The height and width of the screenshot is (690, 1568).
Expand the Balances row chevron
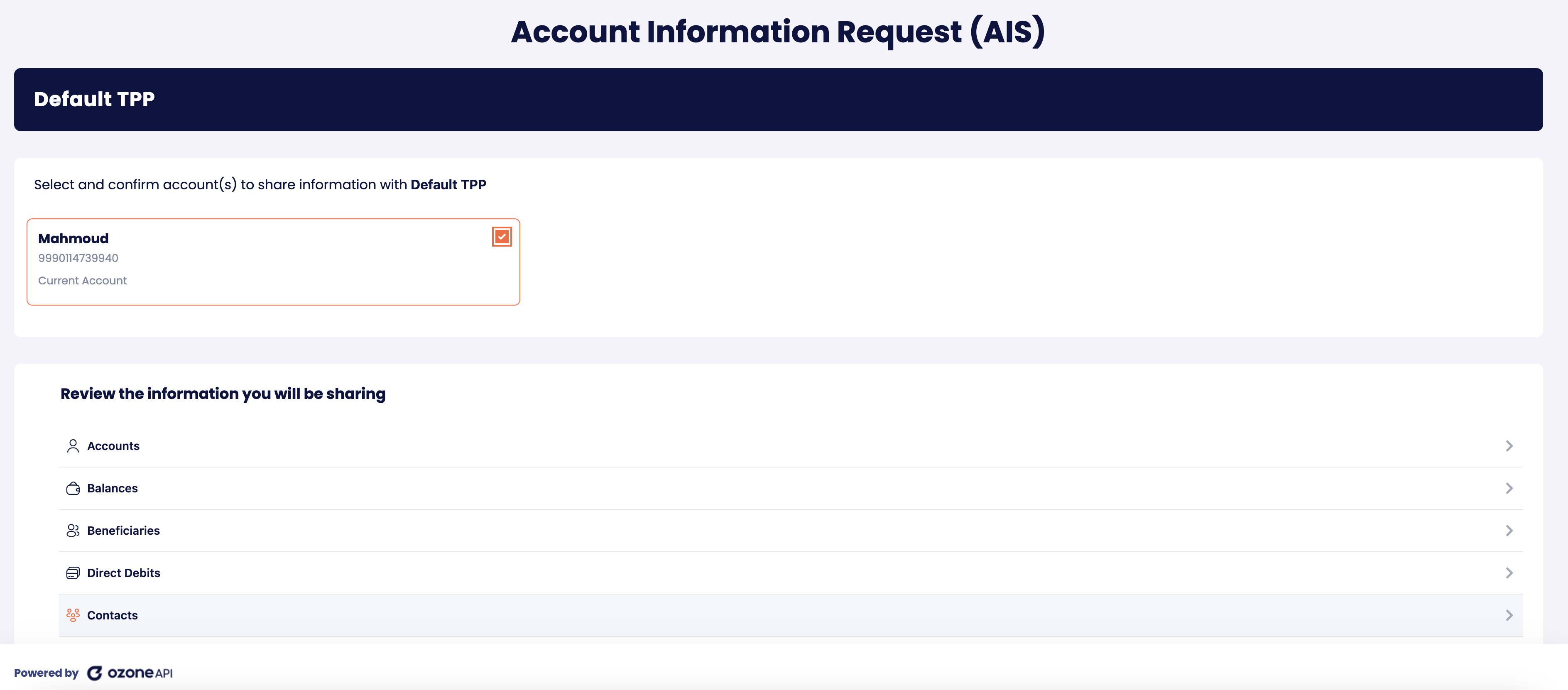[x=1509, y=489]
